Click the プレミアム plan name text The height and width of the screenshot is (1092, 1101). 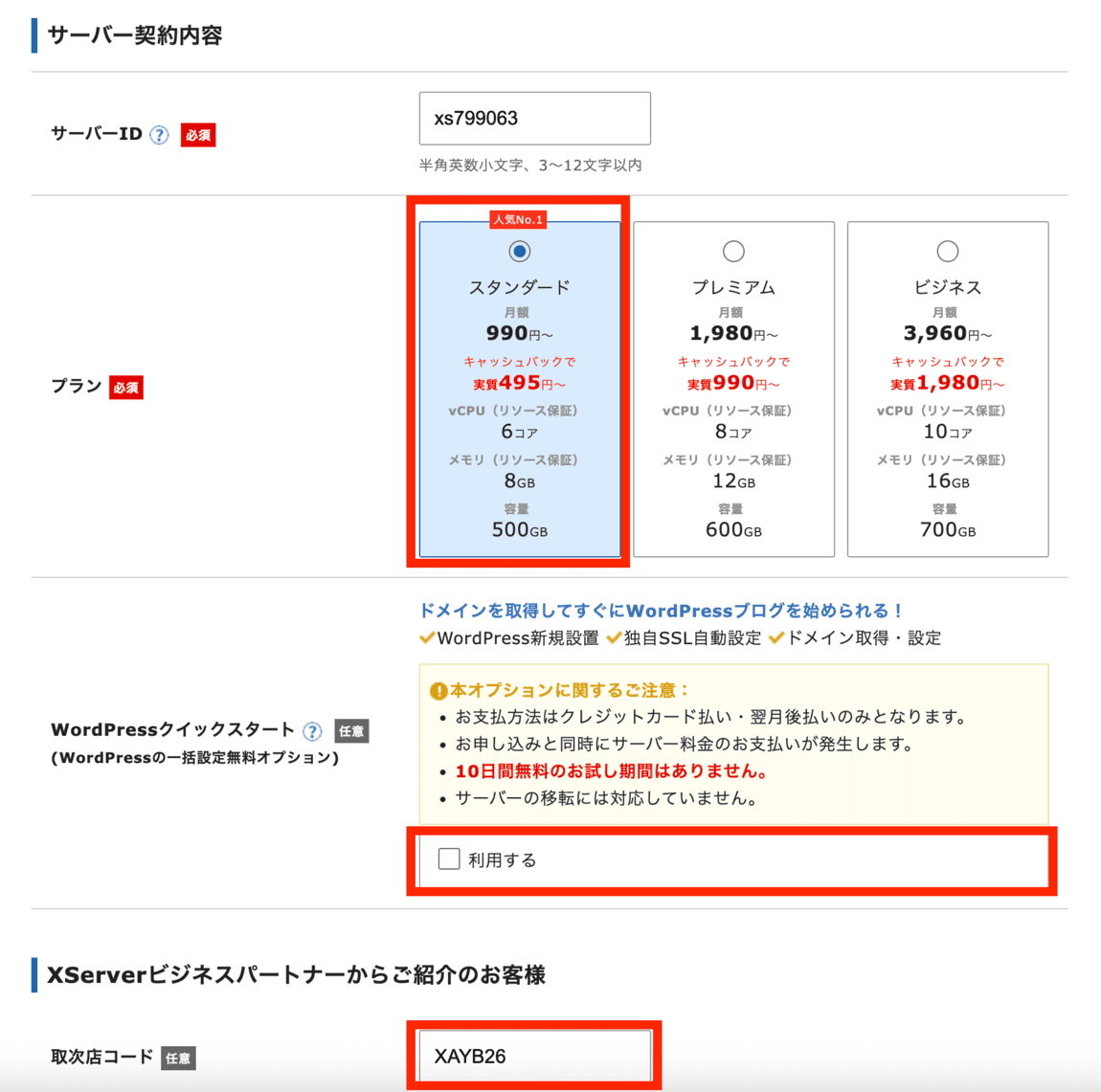point(733,287)
